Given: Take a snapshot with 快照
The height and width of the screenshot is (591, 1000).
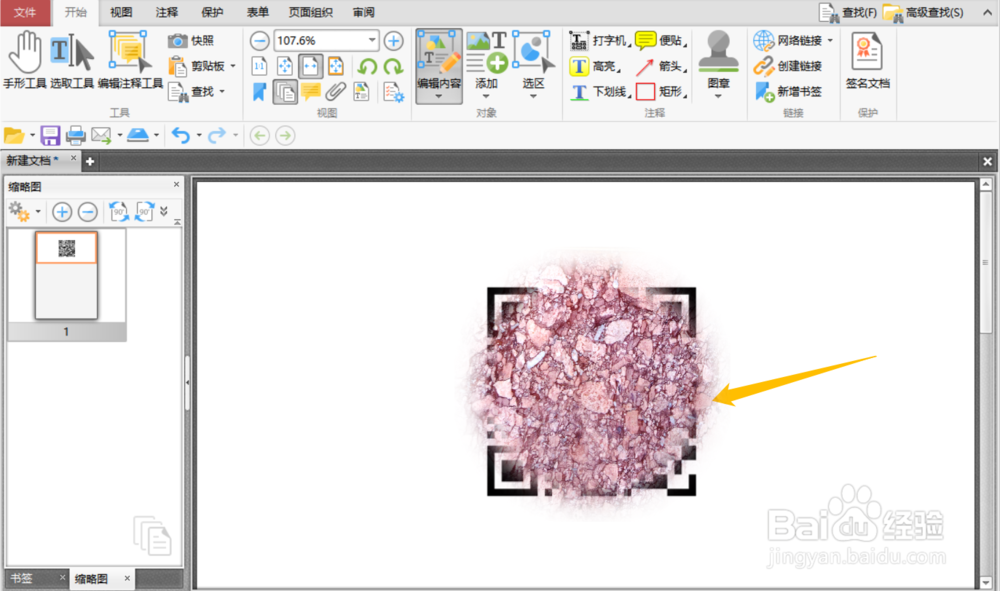Looking at the screenshot, I should [191, 41].
